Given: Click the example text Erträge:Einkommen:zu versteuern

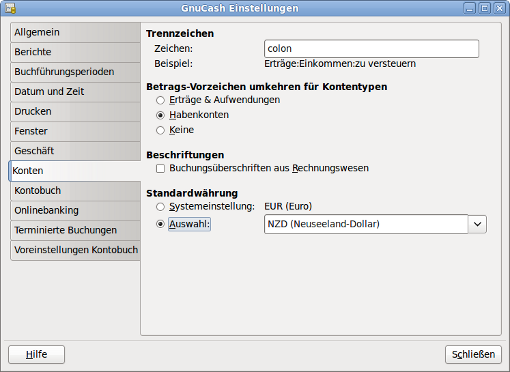Looking at the screenshot, I should [x=340, y=64].
